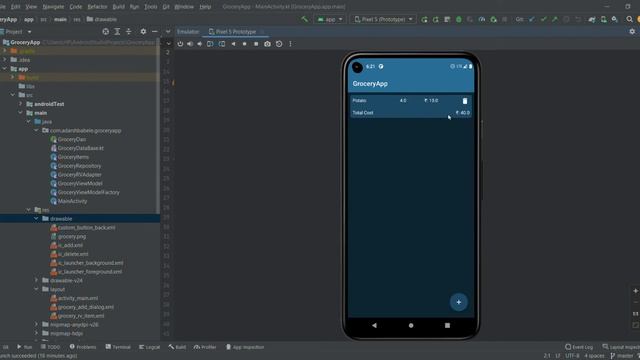Select MainActivity in the project tree
The width and height of the screenshot is (640, 360).
click(x=72, y=201)
